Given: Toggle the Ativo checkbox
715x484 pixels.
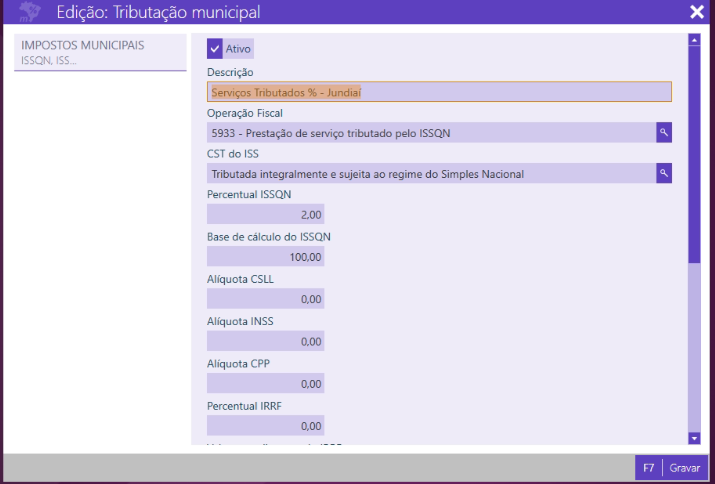Looking at the screenshot, I should coord(215,49).
